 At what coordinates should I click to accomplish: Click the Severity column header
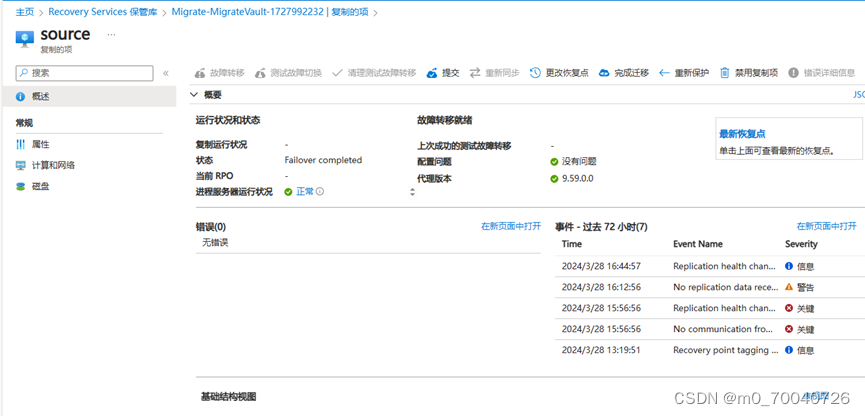click(801, 244)
